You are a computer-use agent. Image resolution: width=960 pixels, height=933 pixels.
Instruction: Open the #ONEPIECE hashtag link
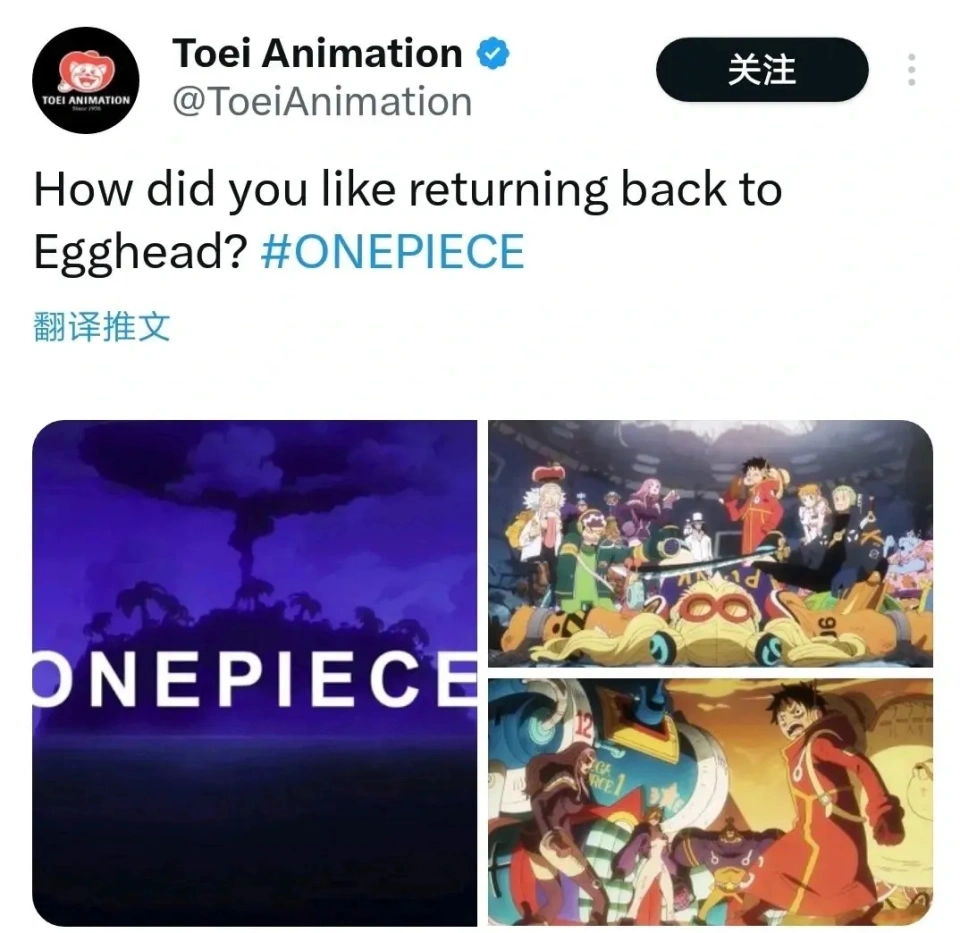pos(392,251)
